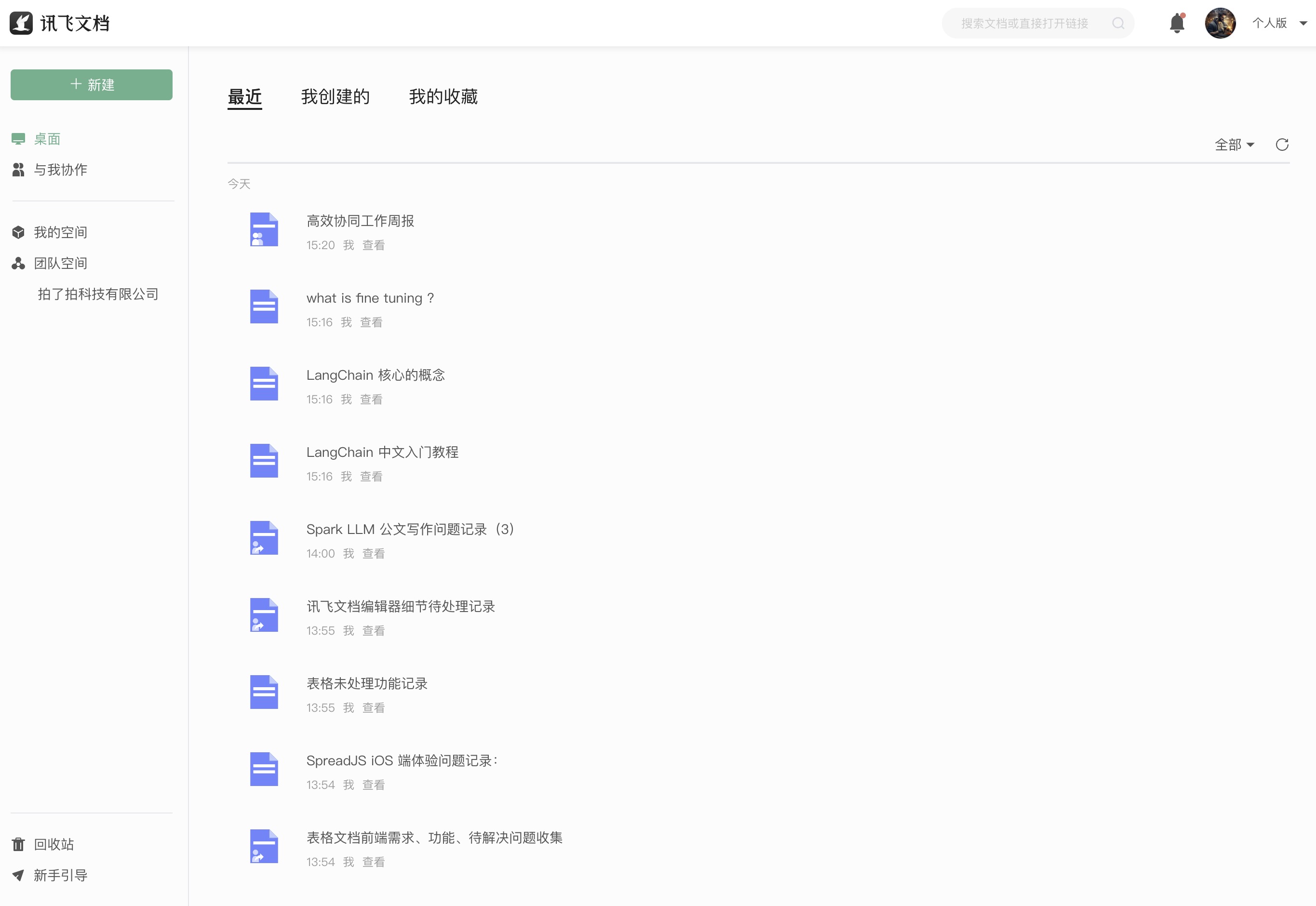This screenshot has width=1316, height=906.
Task: Open the user avatar picture
Action: tap(1220, 23)
